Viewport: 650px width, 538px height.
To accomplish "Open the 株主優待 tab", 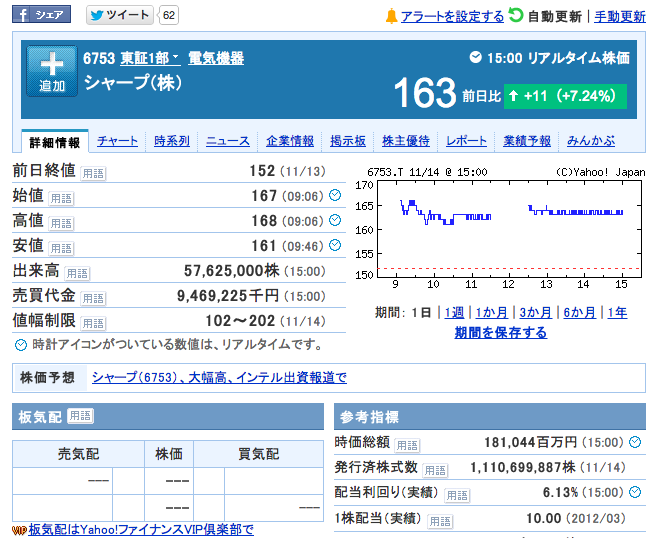I will pyautogui.click(x=405, y=141).
